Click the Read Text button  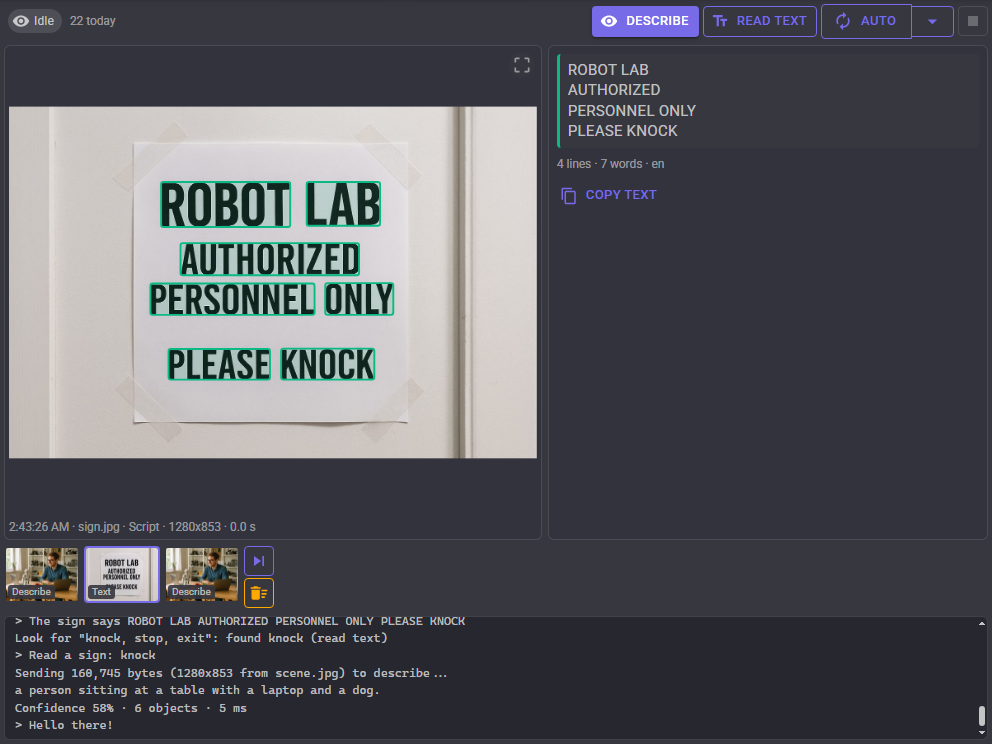(x=759, y=22)
